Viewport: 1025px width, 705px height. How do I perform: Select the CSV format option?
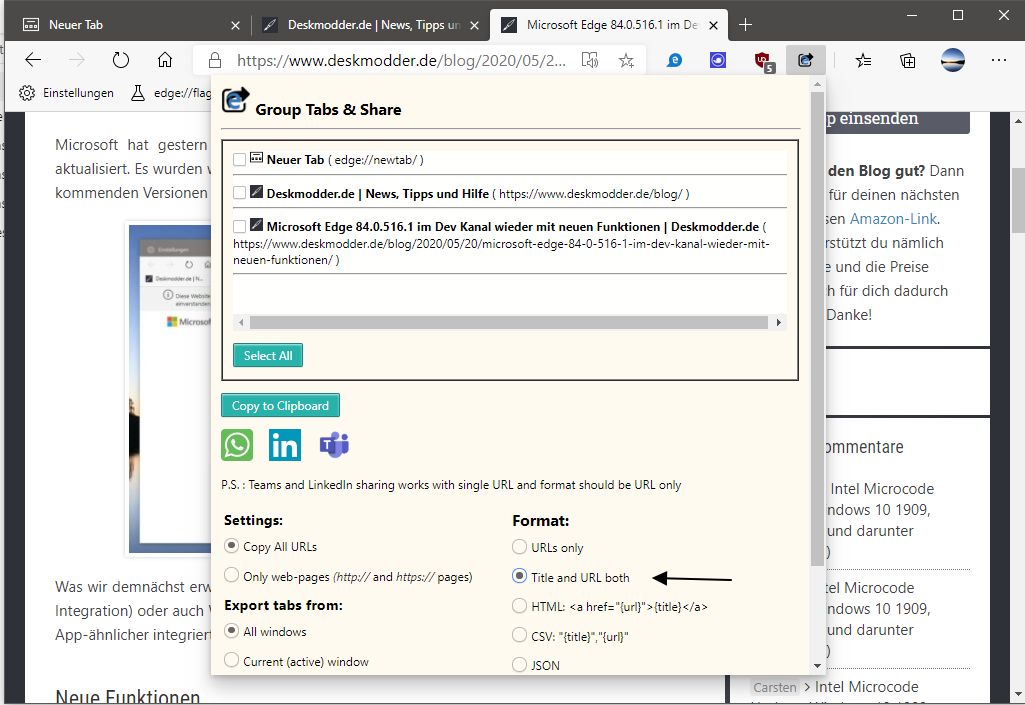[519, 635]
